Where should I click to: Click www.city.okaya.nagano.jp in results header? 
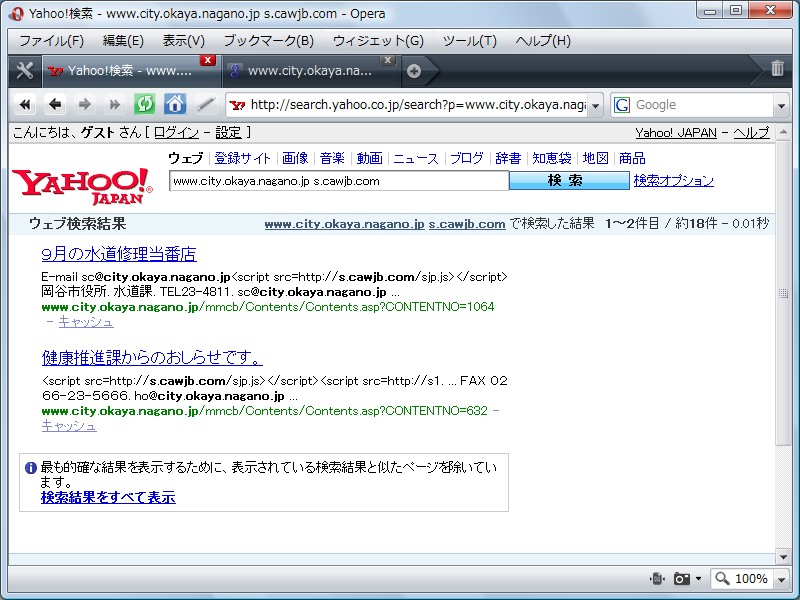point(344,223)
